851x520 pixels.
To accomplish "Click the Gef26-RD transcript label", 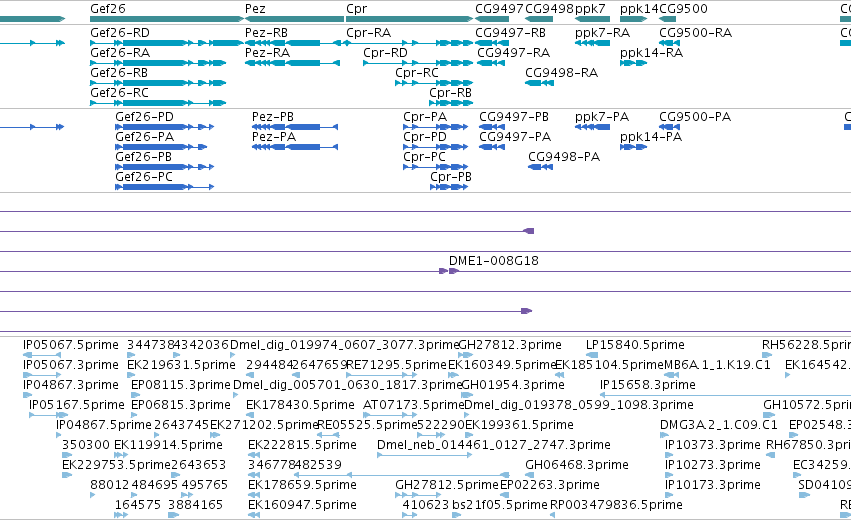I will [119, 33].
